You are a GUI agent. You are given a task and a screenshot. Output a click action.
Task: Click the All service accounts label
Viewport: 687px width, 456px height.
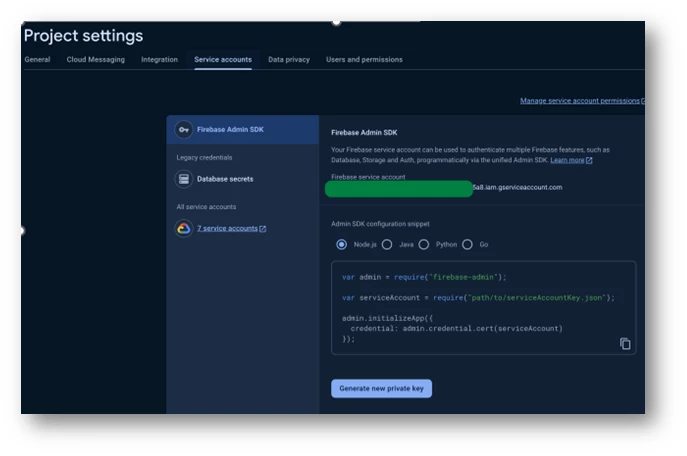click(206, 207)
